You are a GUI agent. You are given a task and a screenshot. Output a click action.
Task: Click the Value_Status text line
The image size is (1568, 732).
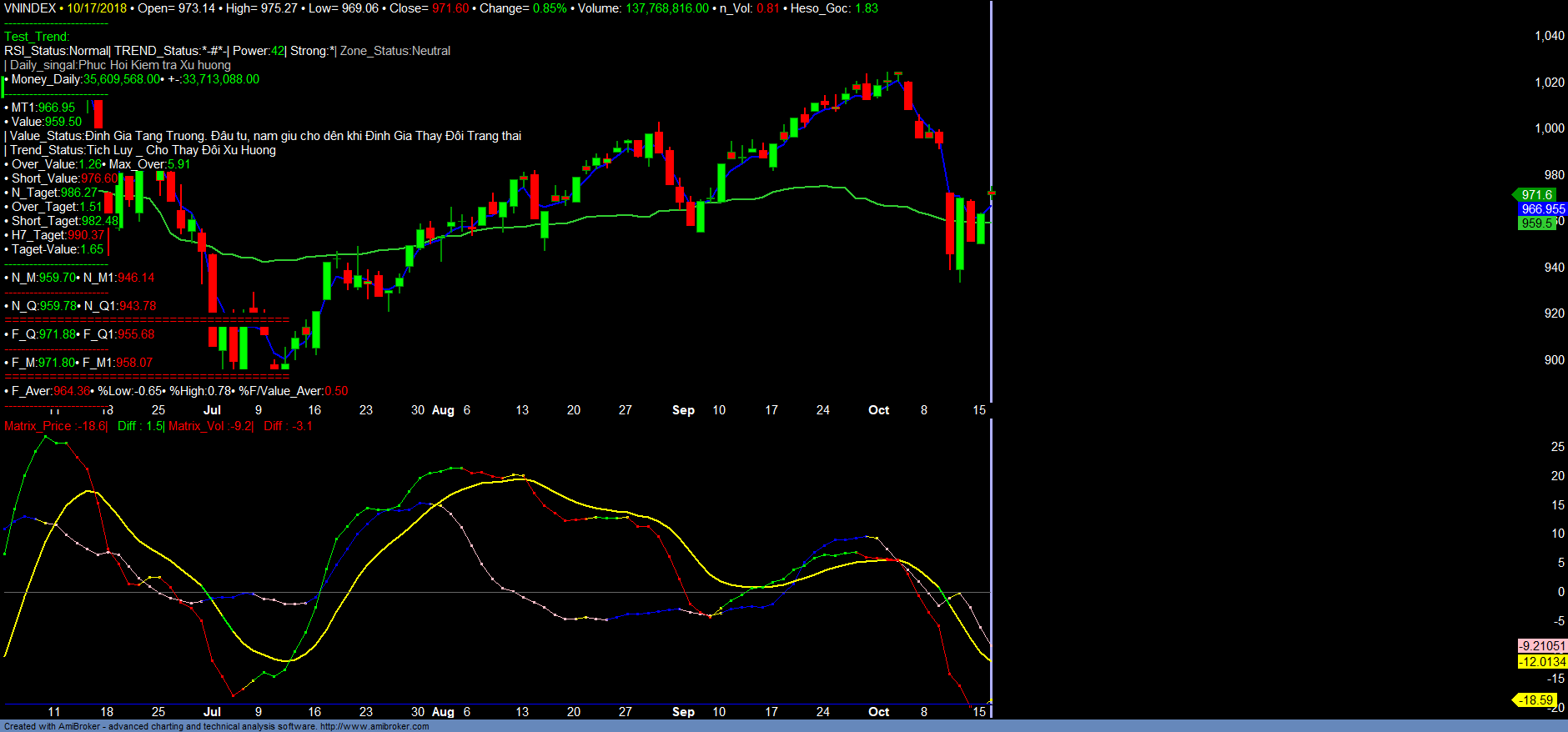pyautogui.click(x=265, y=136)
